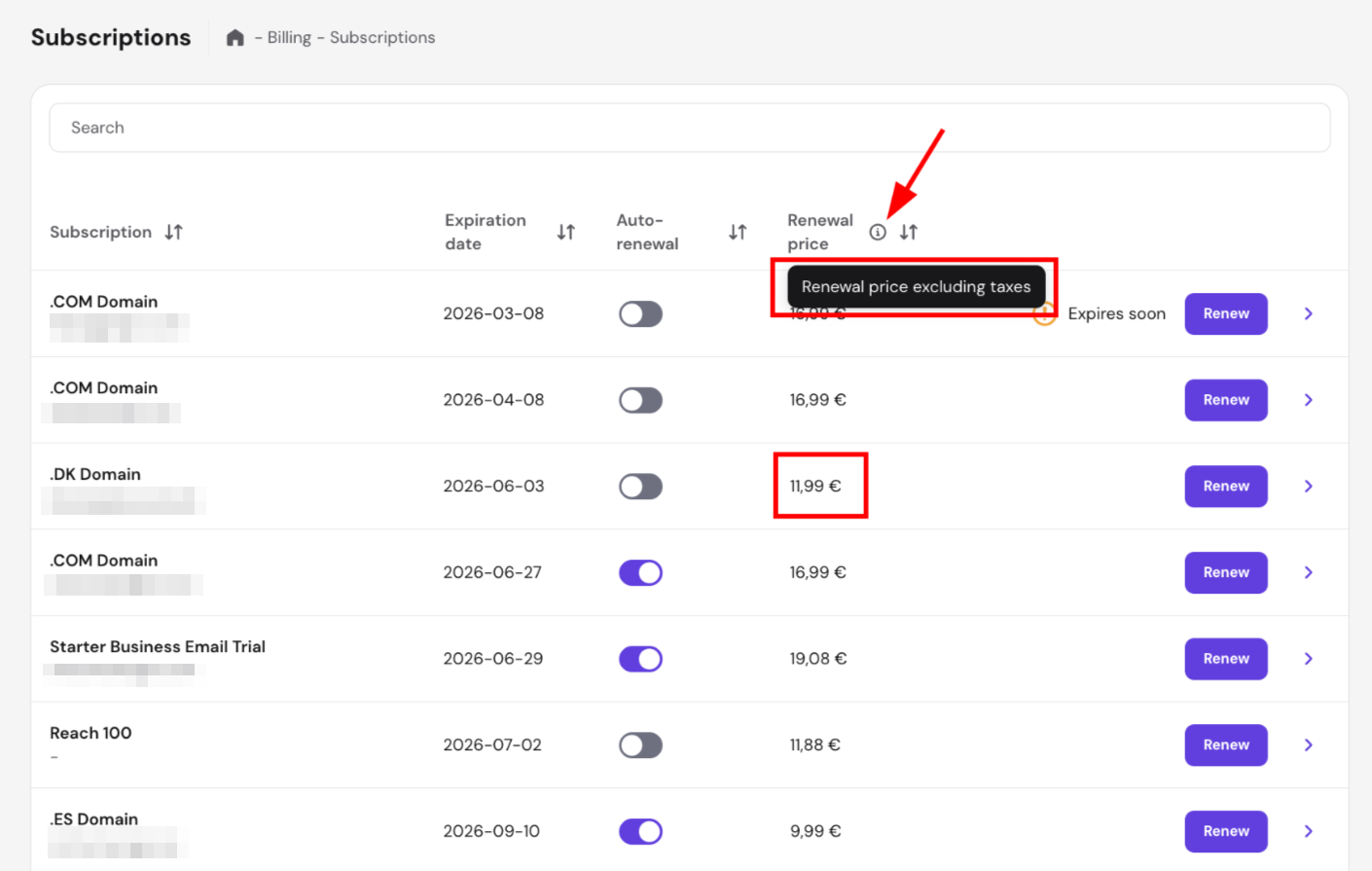
Task: Open details chevron for Reach 100
Action: [1308, 745]
